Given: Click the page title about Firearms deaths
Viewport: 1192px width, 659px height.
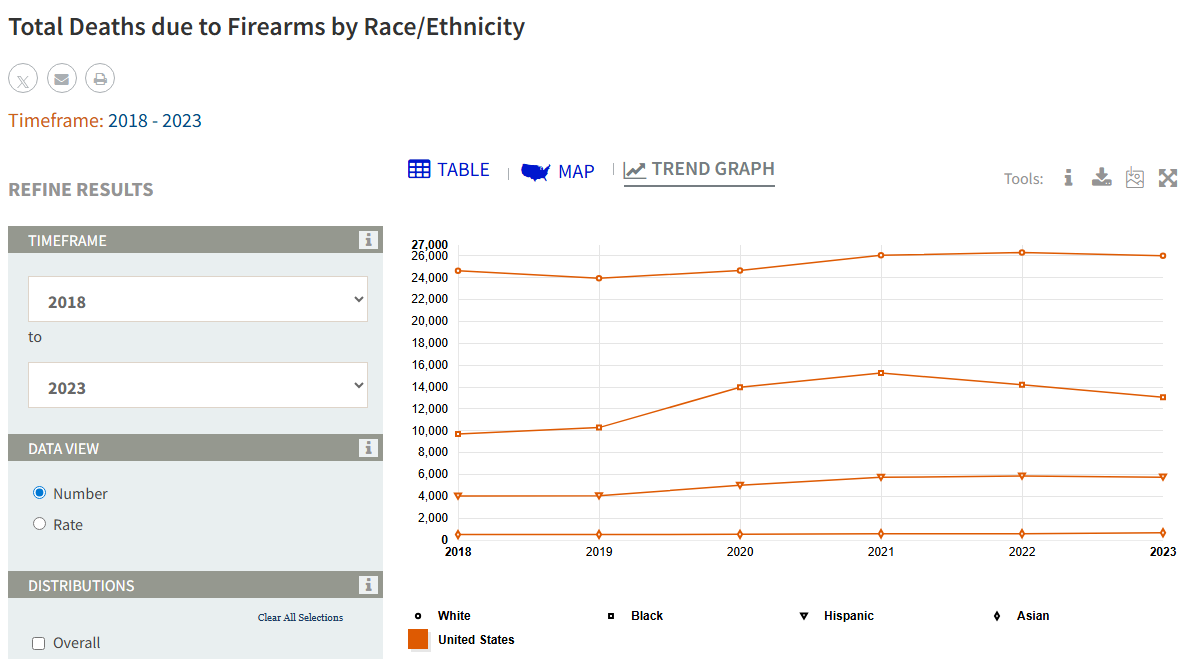Looking at the screenshot, I should click(267, 27).
